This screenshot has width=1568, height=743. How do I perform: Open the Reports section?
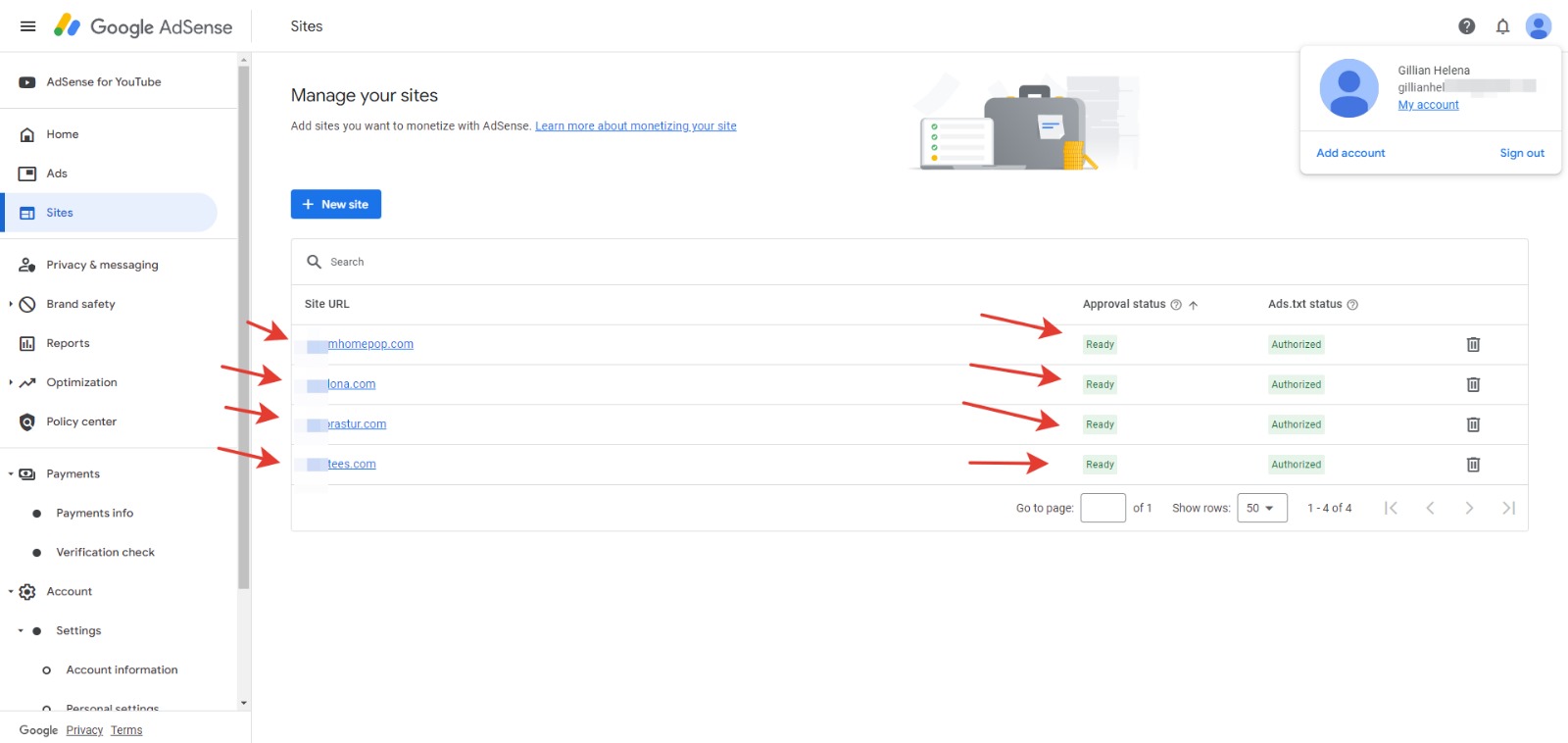click(68, 343)
